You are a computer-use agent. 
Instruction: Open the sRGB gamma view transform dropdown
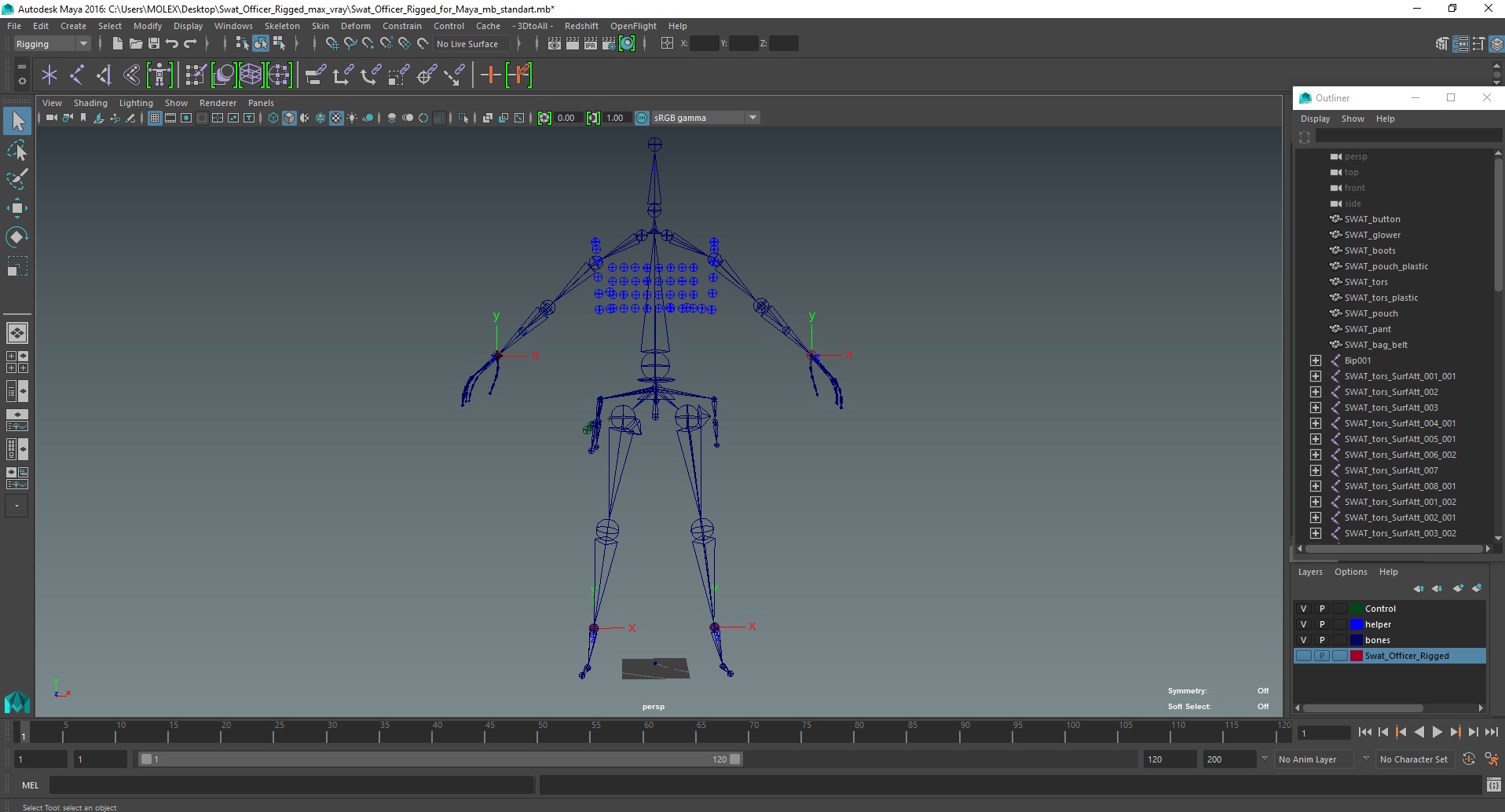coord(705,118)
